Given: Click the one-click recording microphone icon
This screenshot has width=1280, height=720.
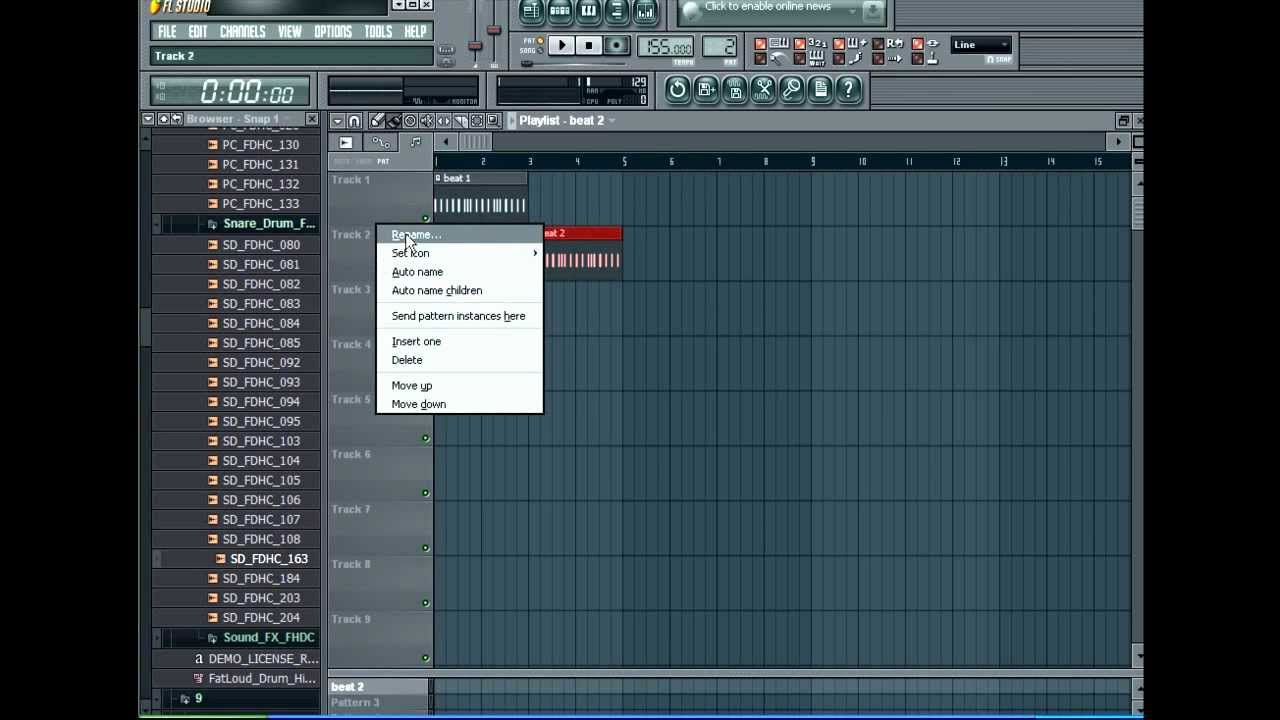Looking at the screenshot, I should coord(792,89).
